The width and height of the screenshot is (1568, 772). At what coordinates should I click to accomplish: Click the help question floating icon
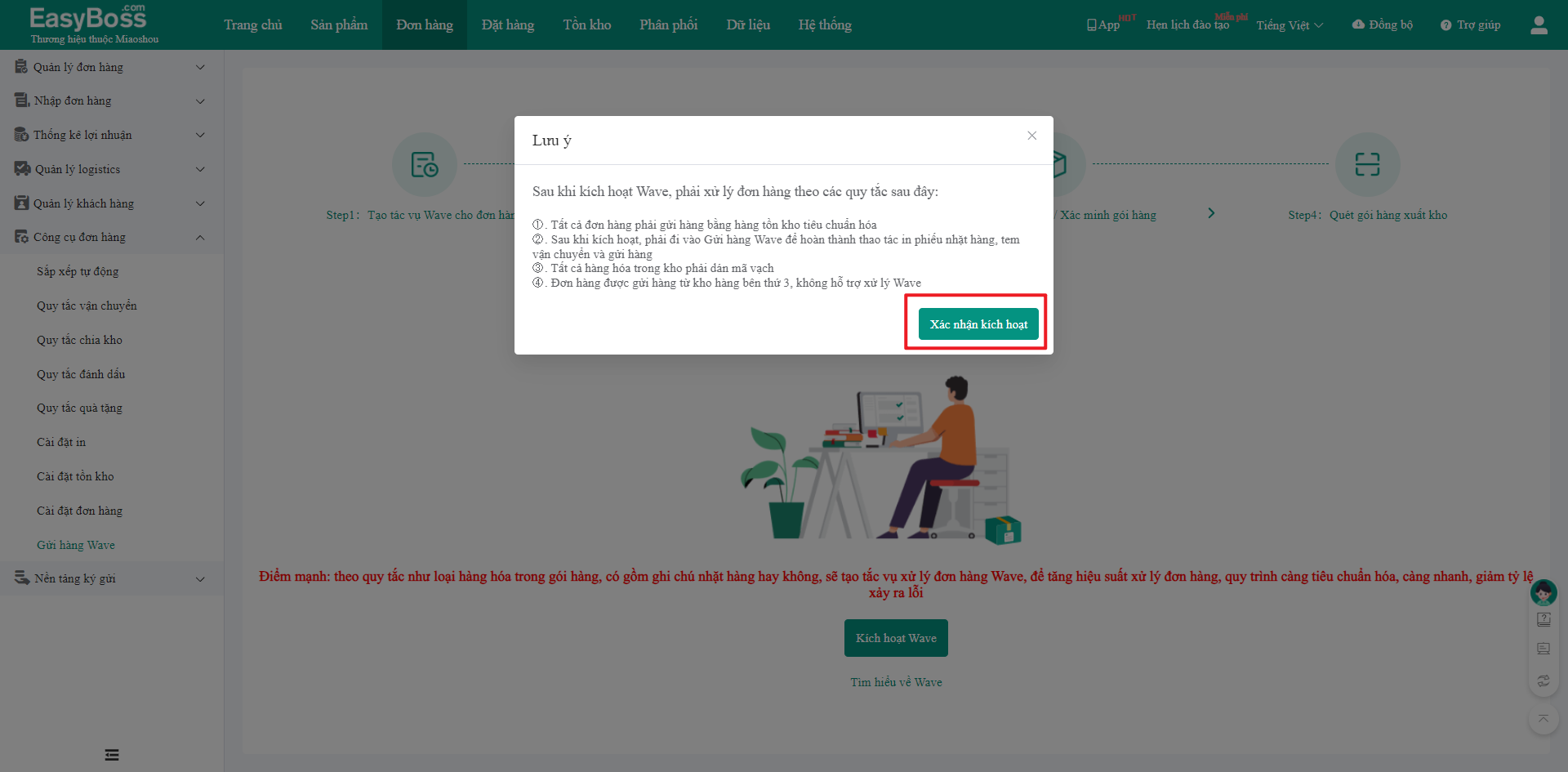pyautogui.click(x=1543, y=619)
